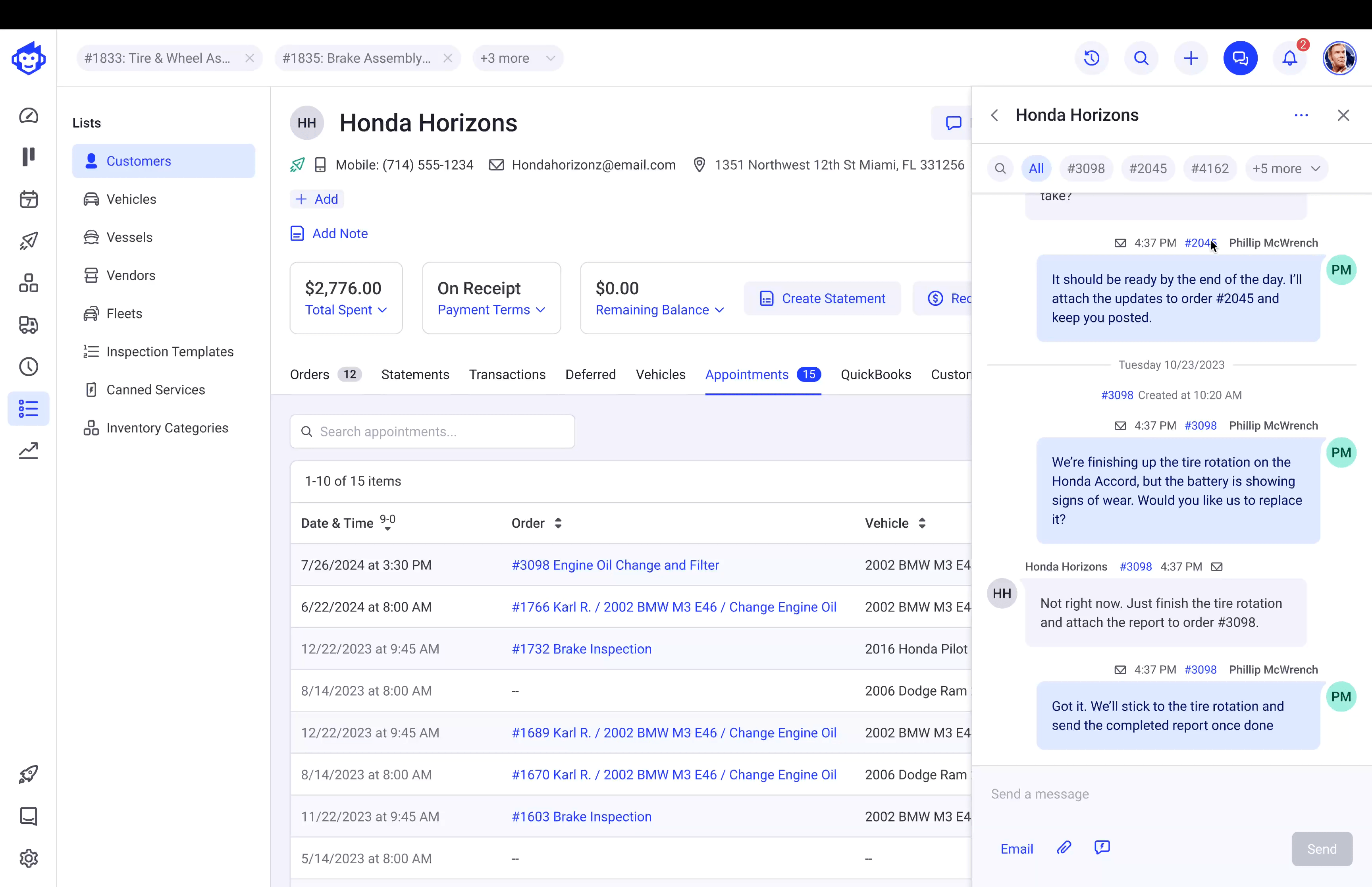The image size is (1372, 887).
Task: Expand the +5 more order filters dropdown
Action: pyautogui.click(x=1286, y=169)
